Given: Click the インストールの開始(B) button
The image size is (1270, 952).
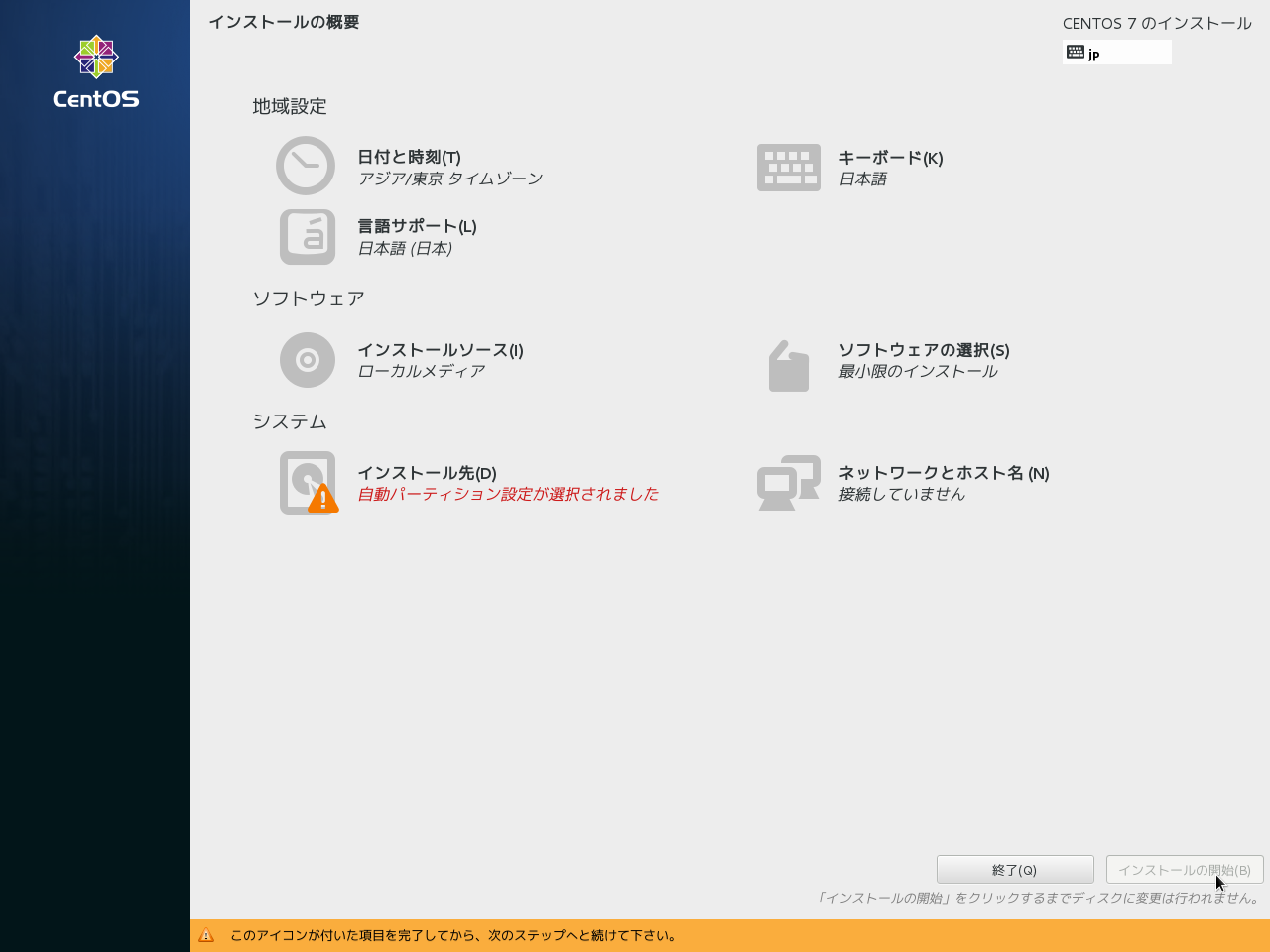Looking at the screenshot, I should [x=1184, y=870].
